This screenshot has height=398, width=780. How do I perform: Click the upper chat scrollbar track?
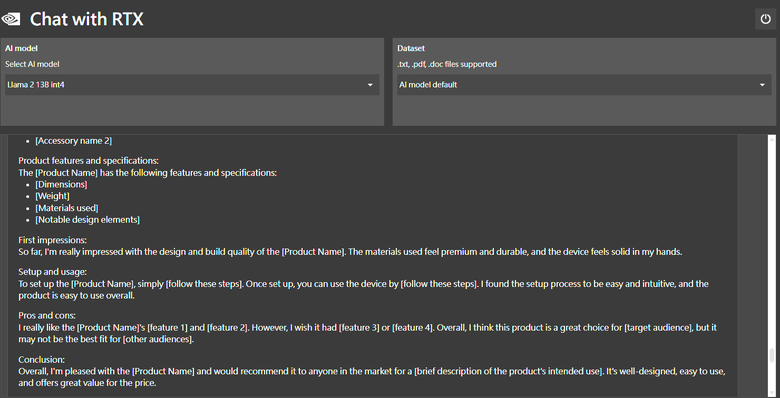click(772, 239)
